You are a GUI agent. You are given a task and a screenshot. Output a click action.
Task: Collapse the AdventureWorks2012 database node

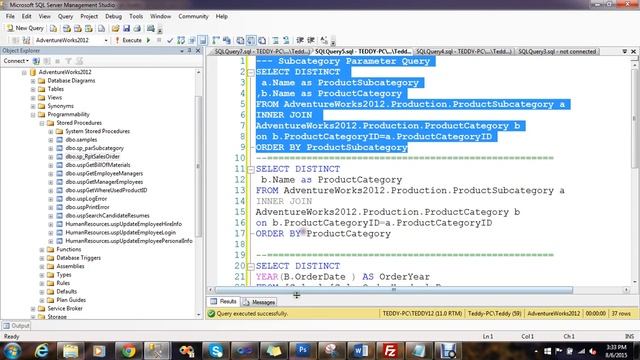(x=24, y=72)
